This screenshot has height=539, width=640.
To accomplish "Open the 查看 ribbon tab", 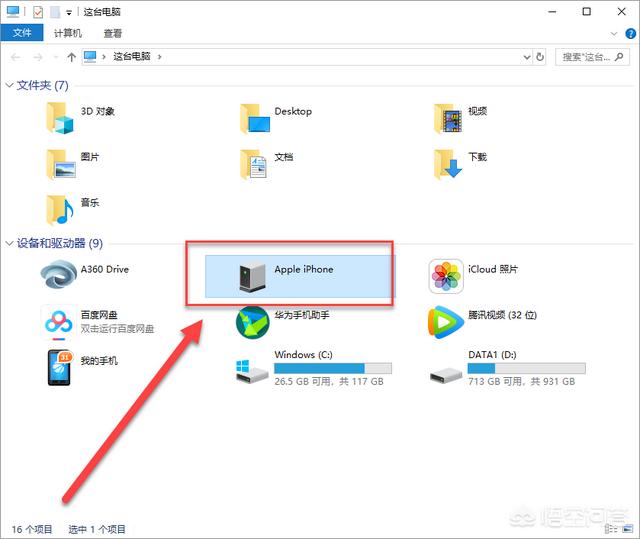I will (x=113, y=33).
